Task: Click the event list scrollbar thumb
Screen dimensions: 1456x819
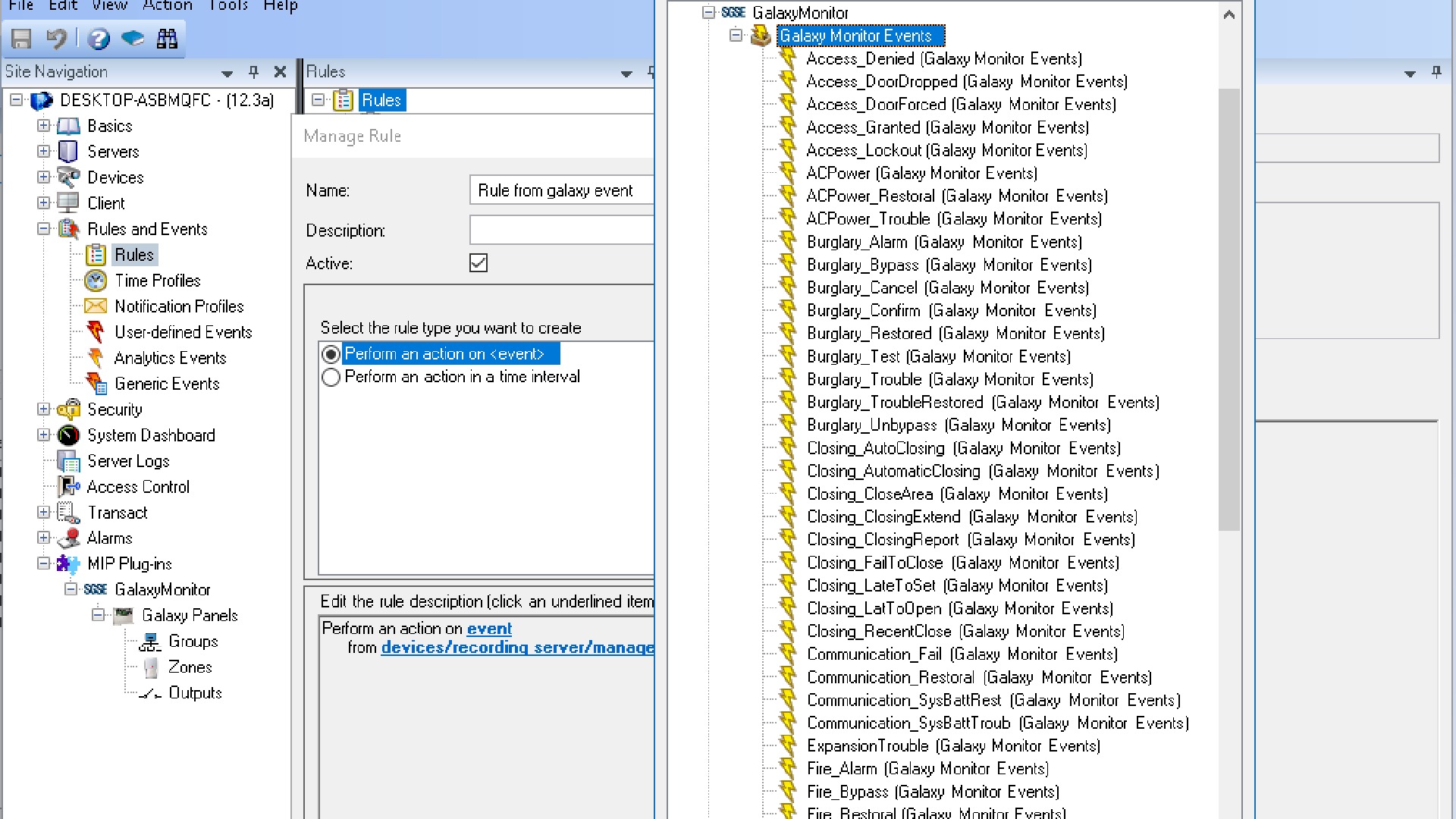Action: (1229, 309)
